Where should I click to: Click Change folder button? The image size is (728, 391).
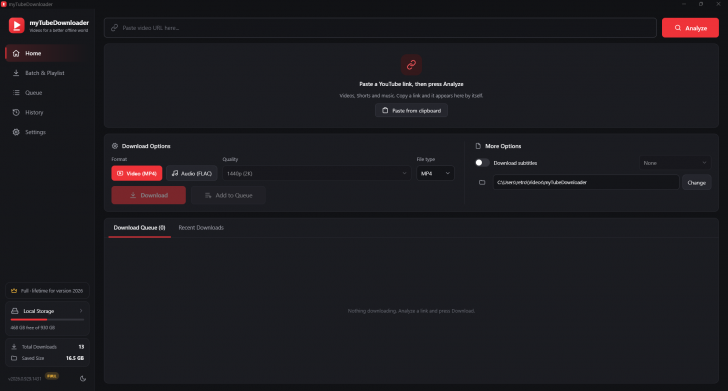(696, 182)
